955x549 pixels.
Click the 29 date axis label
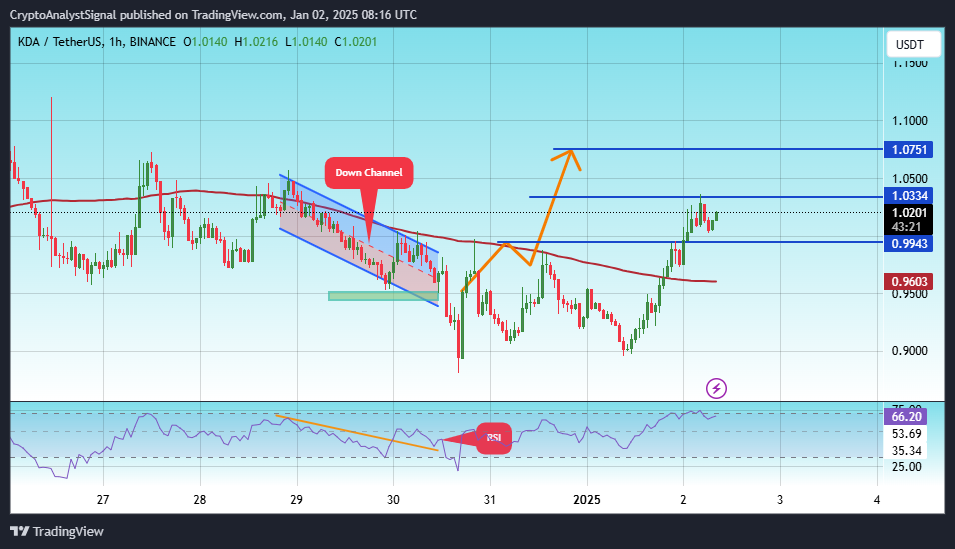coord(296,500)
